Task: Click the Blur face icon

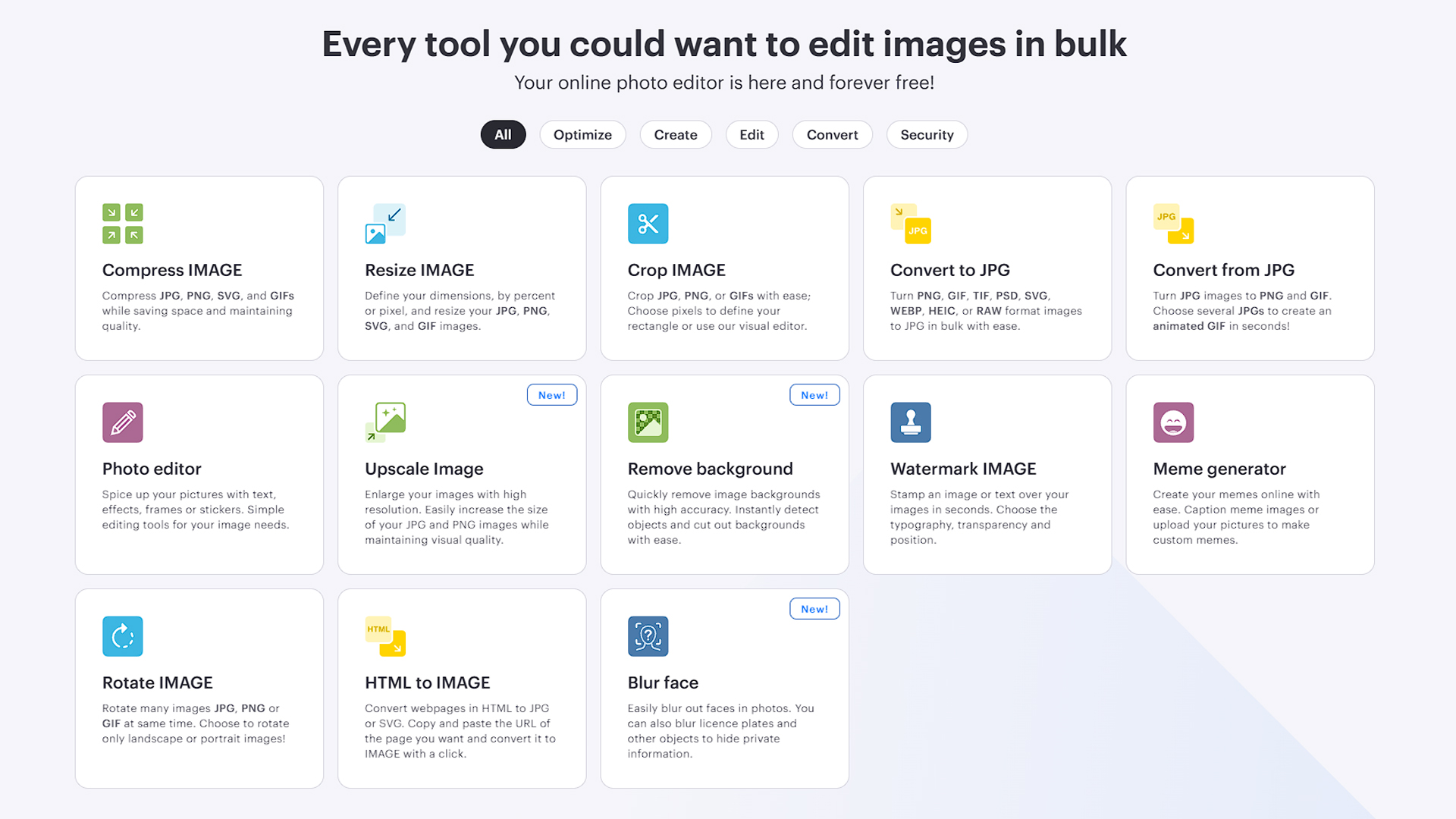Action: [x=648, y=636]
